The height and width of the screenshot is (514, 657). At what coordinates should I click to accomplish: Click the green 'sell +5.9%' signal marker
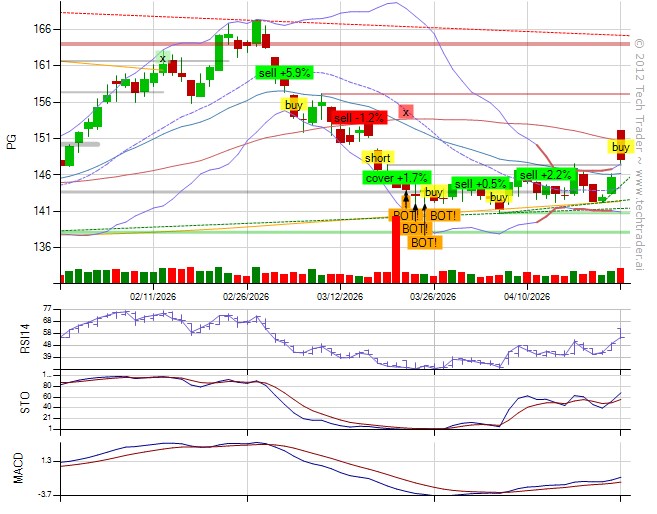285,73
